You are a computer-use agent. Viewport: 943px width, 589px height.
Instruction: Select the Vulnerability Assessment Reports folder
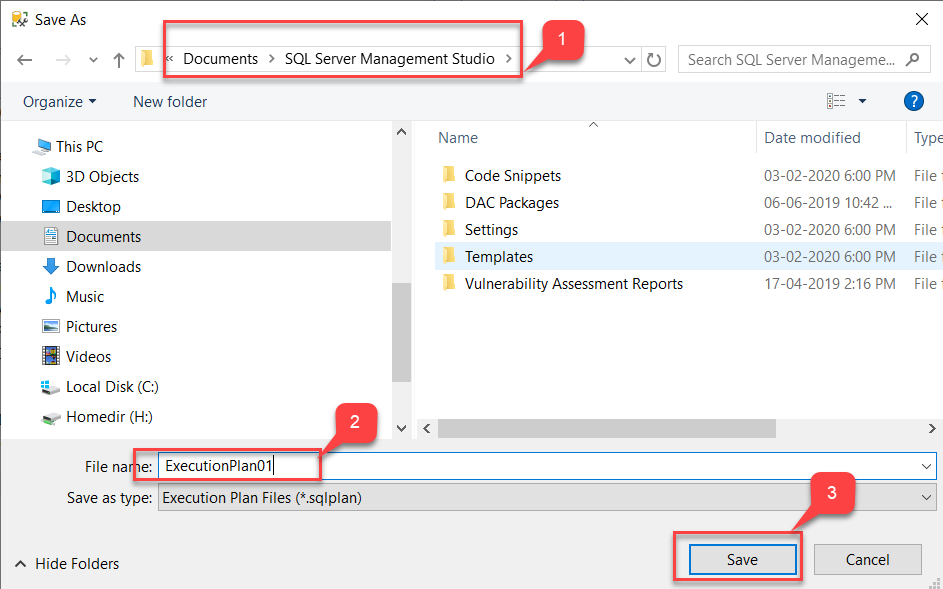(x=573, y=284)
